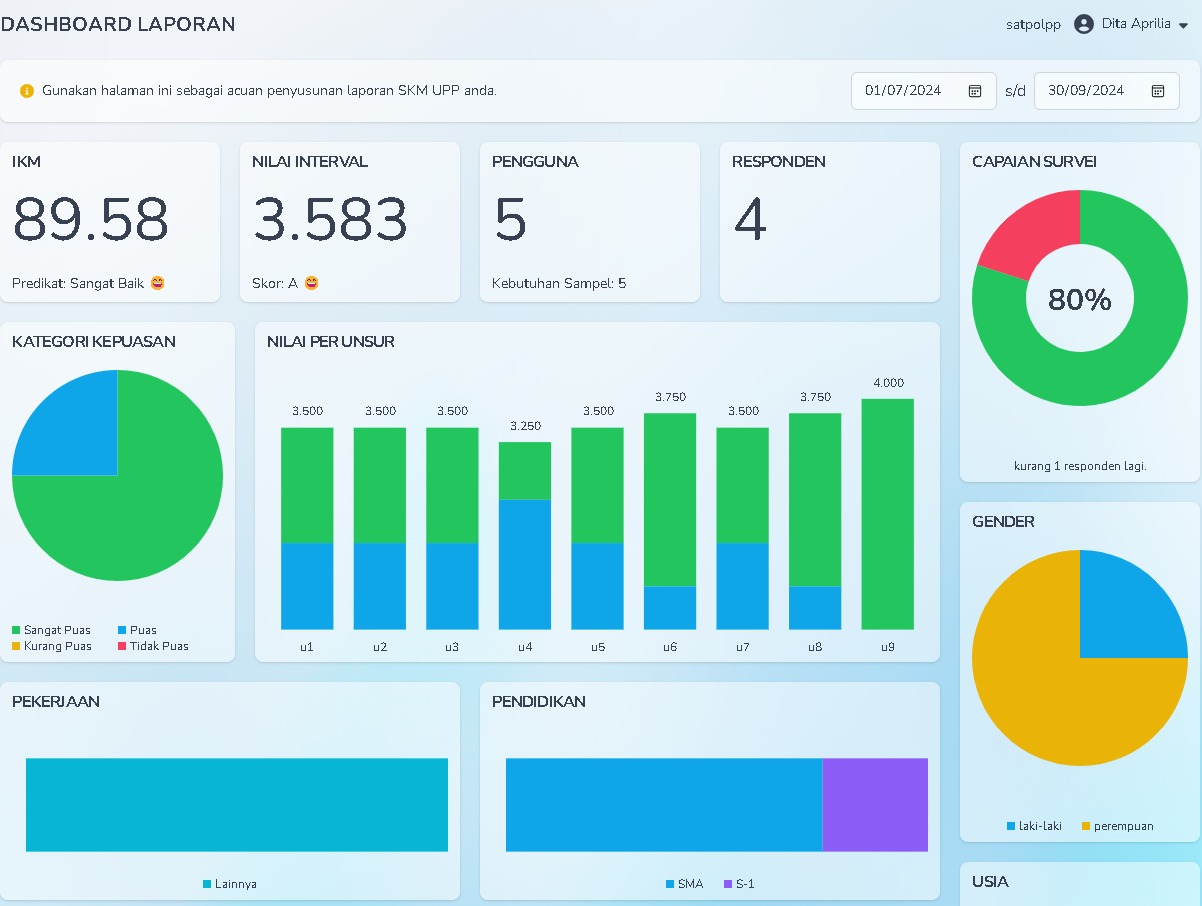Click the S-1 legend in Pendidikan

738,884
